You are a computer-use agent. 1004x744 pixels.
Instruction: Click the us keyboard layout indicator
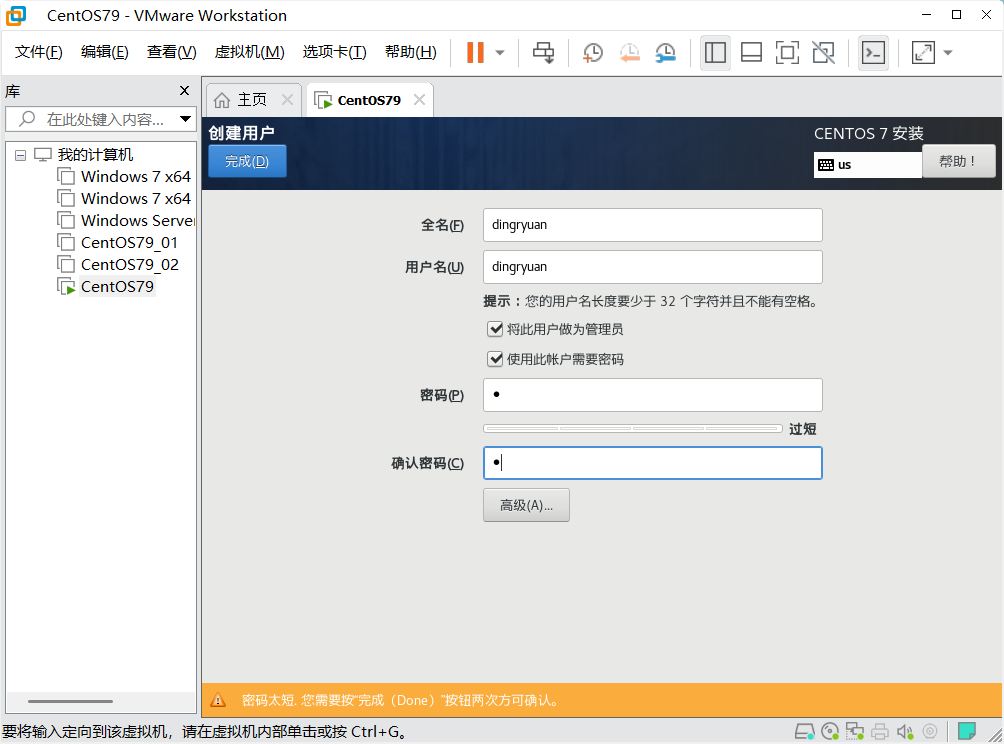[868, 165]
